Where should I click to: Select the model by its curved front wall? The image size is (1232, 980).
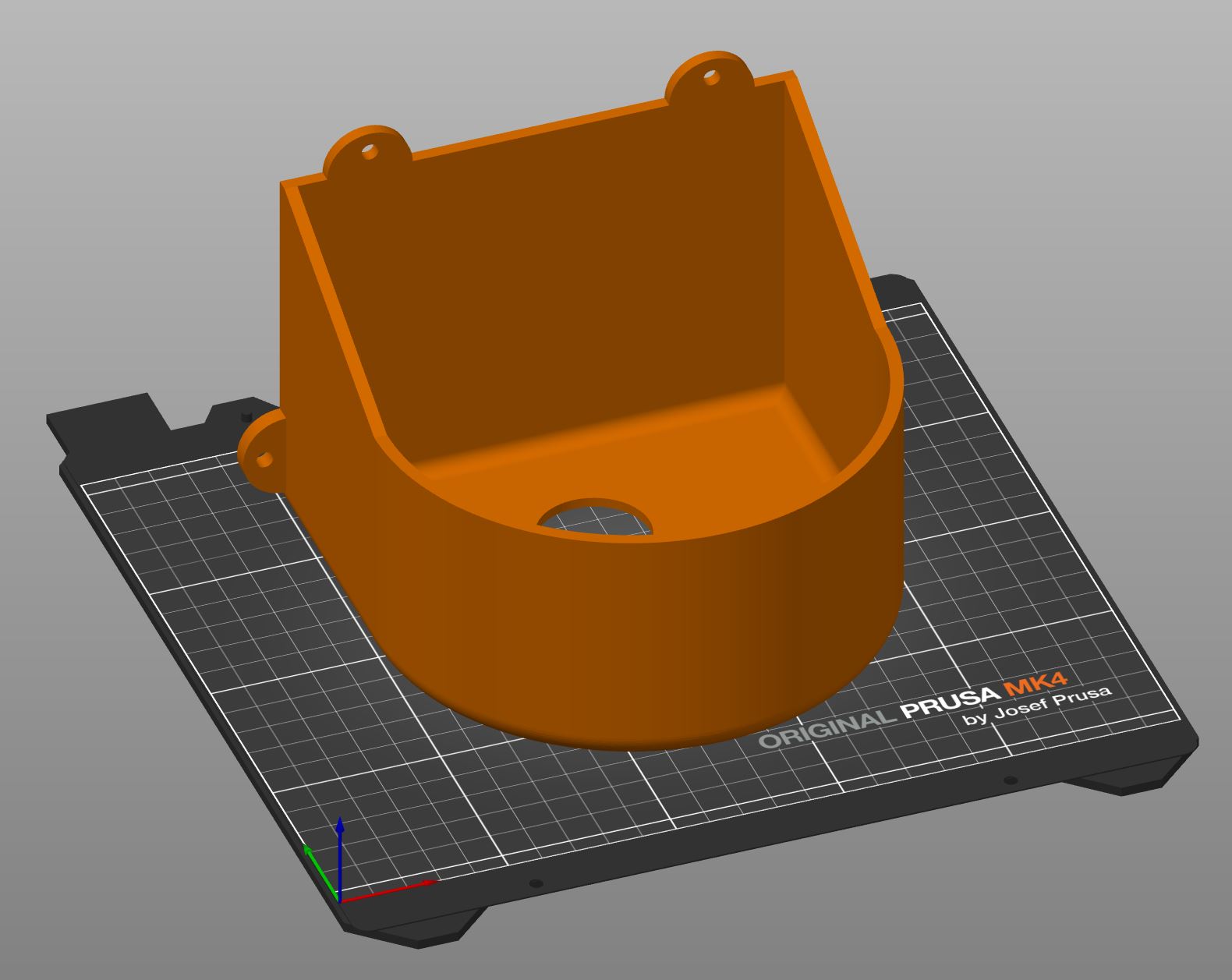(624, 624)
